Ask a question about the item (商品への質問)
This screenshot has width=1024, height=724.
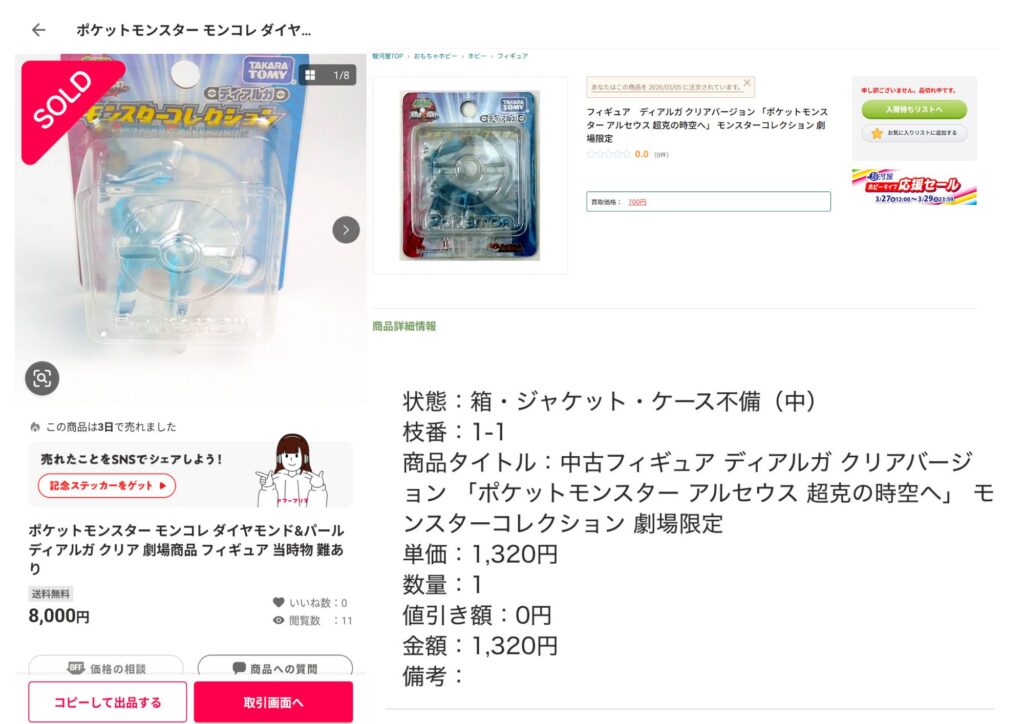pos(275,668)
